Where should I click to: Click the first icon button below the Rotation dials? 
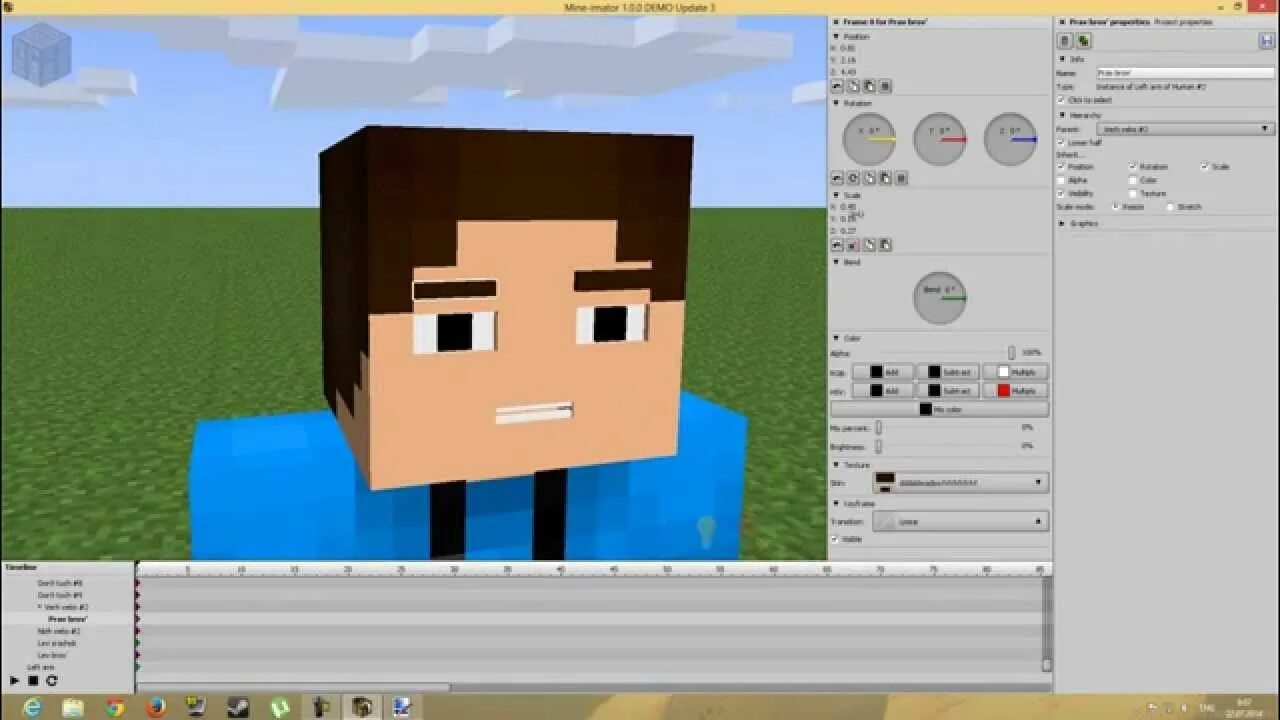[838, 178]
